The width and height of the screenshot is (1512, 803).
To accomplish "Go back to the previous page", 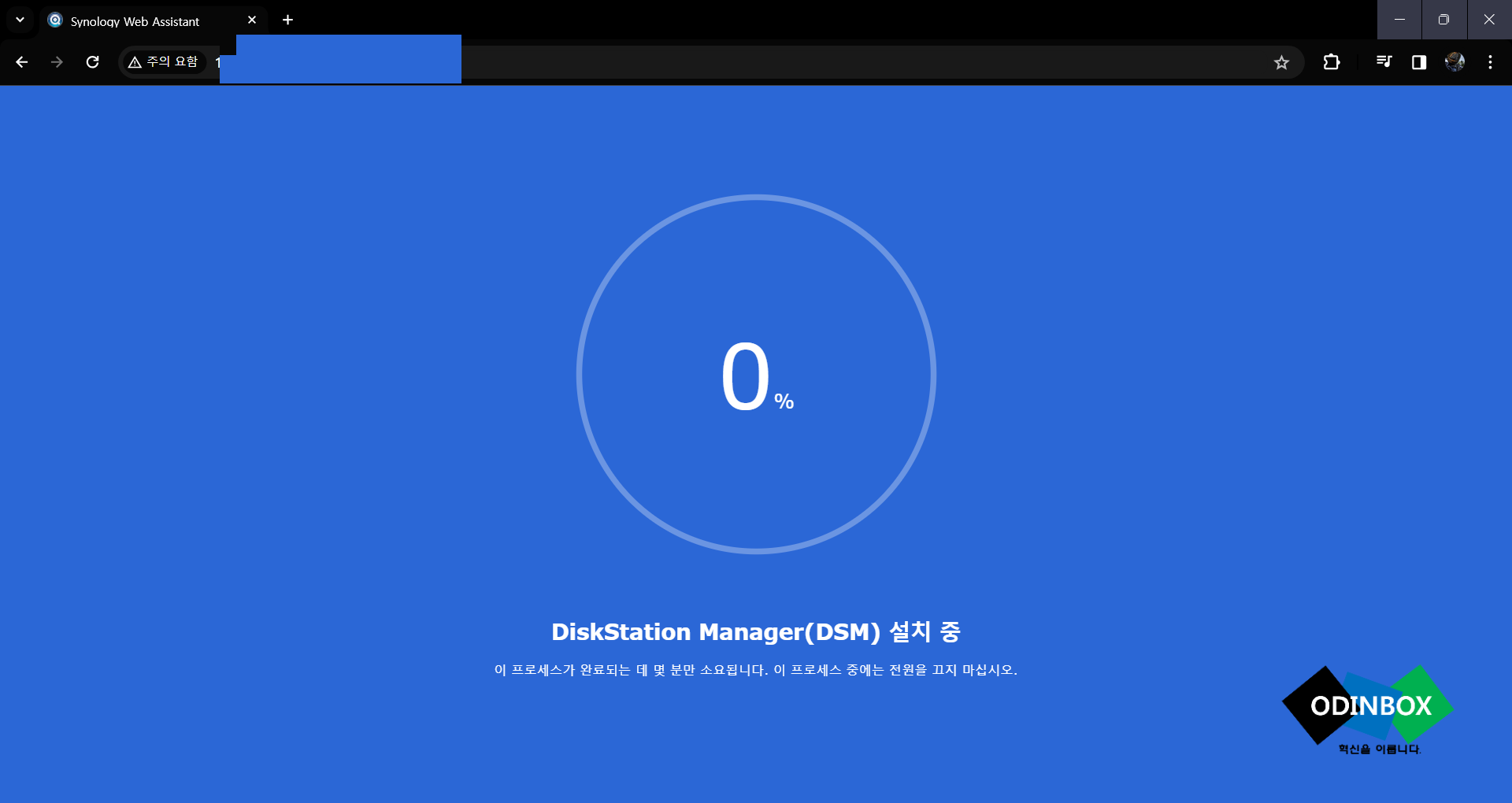I will tap(21, 62).
